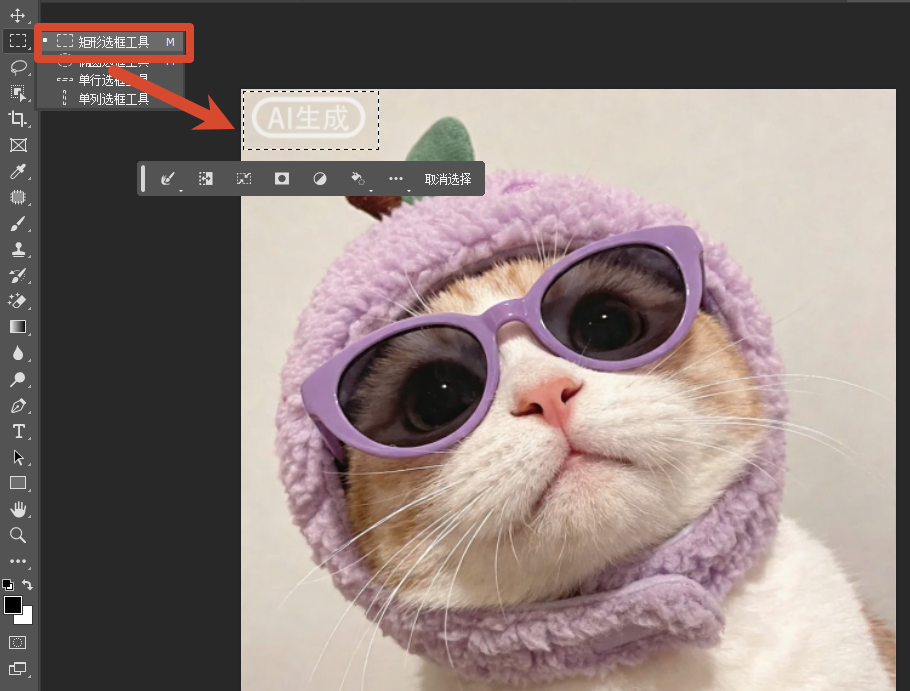Swap foreground and background colors
Screen dimensions: 910x691
tap(27, 584)
